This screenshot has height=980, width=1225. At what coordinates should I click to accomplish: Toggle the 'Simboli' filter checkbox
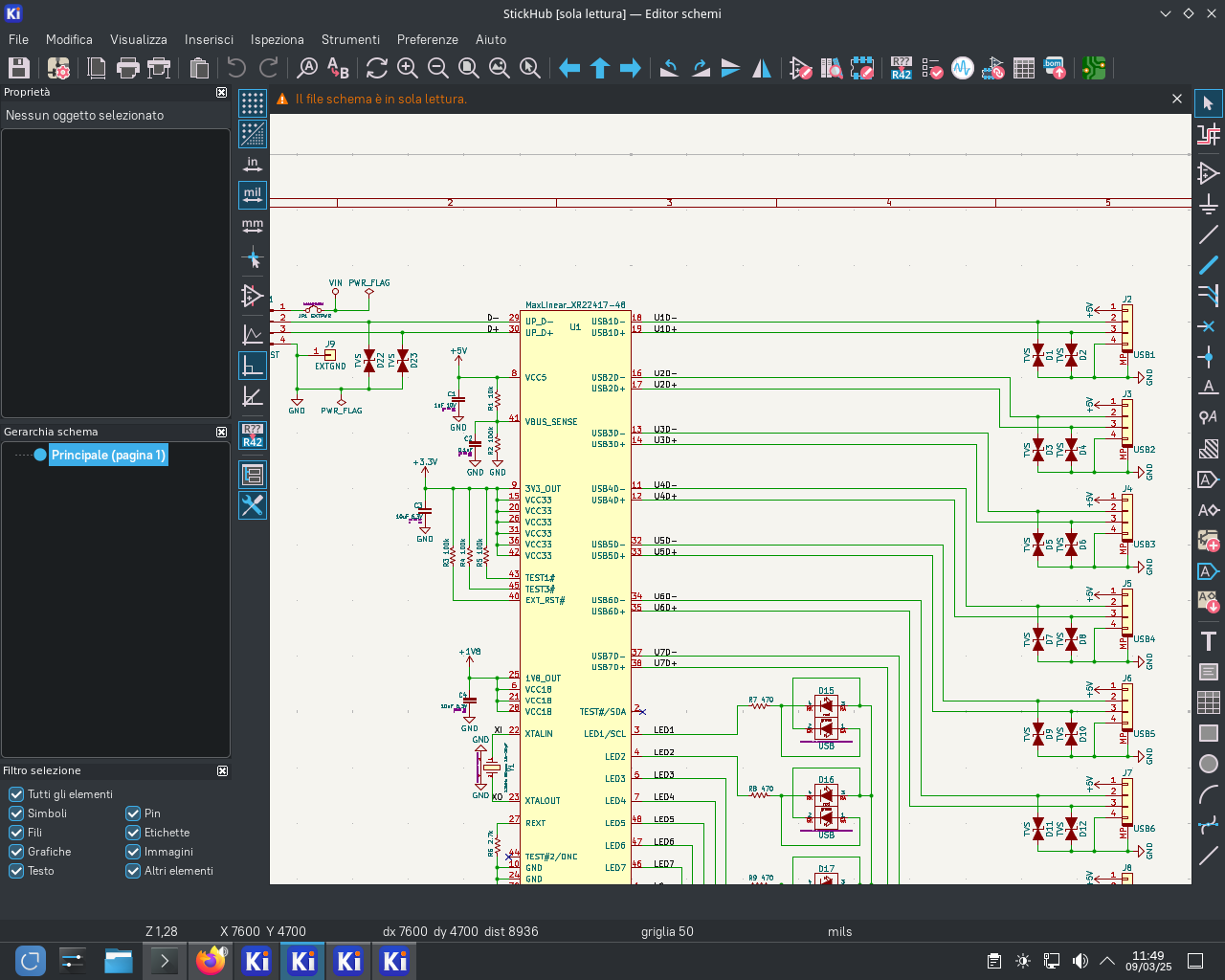tap(16, 813)
